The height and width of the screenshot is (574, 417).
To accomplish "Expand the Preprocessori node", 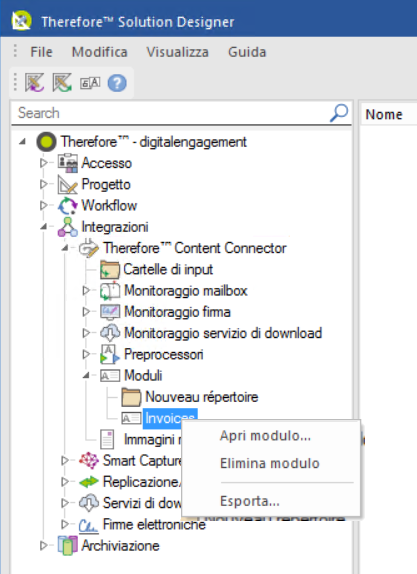I will pyautogui.click(x=86, y=354).
